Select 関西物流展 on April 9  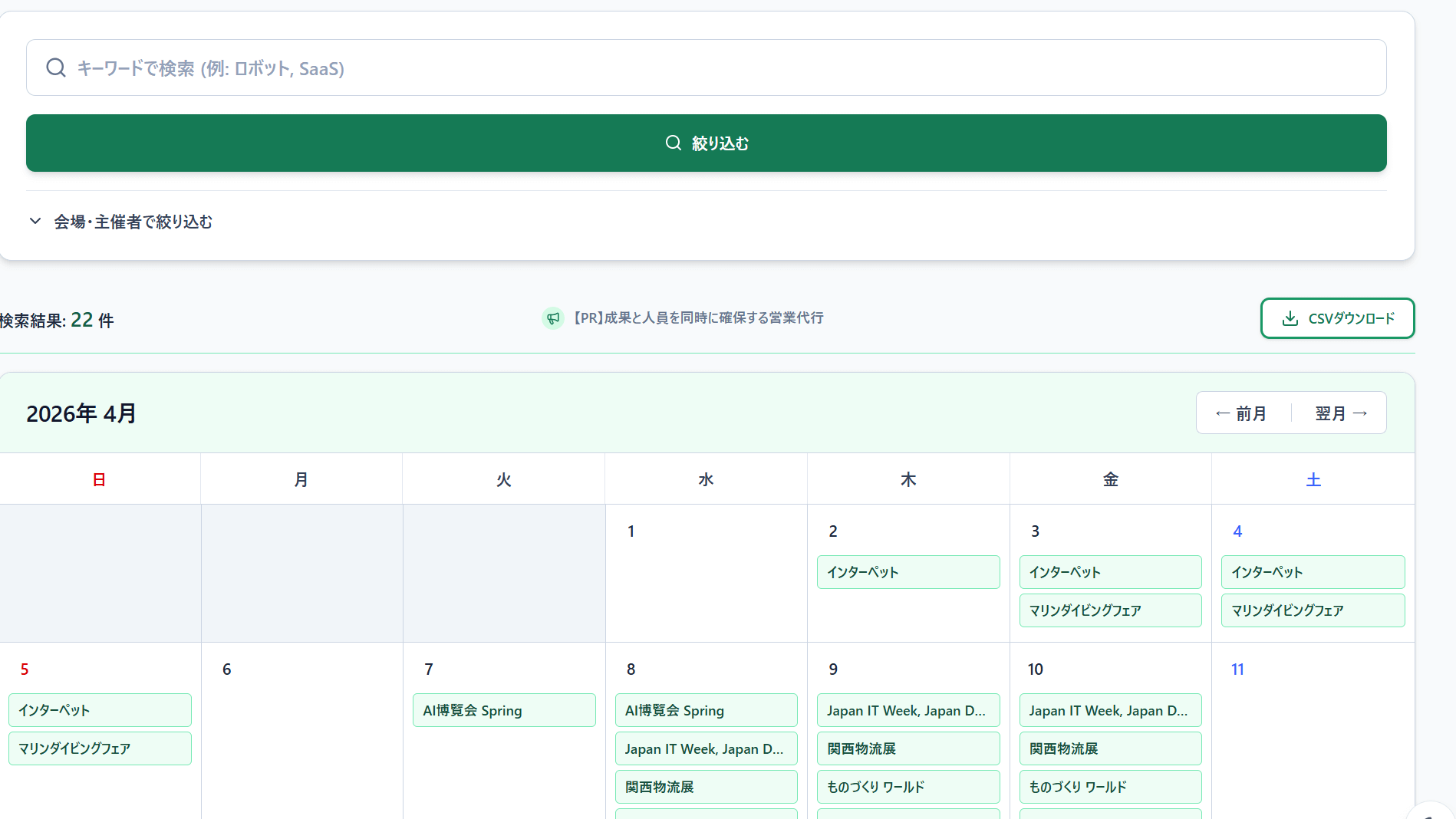[x=908, y=748]
